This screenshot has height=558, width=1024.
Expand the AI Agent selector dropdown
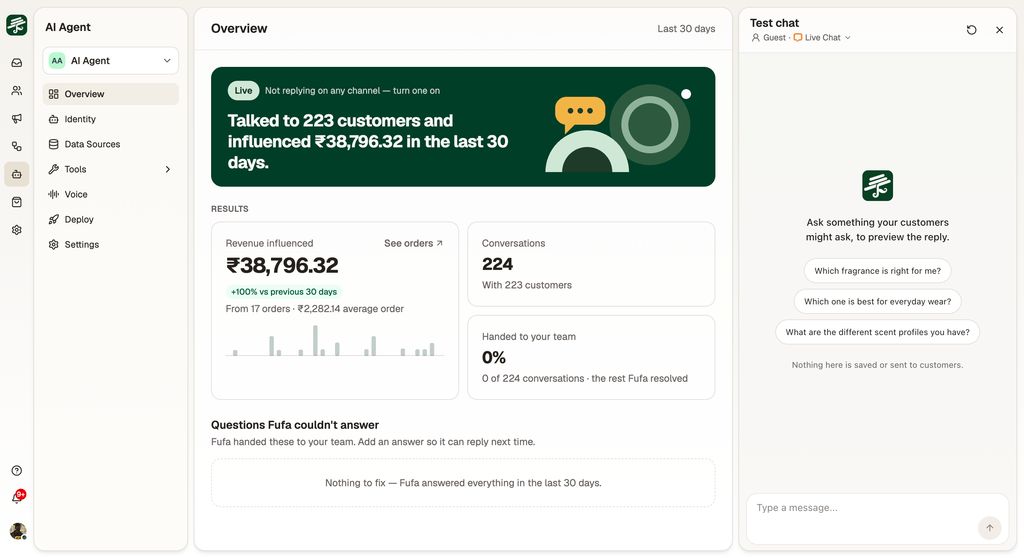click(x=110, y=61)
